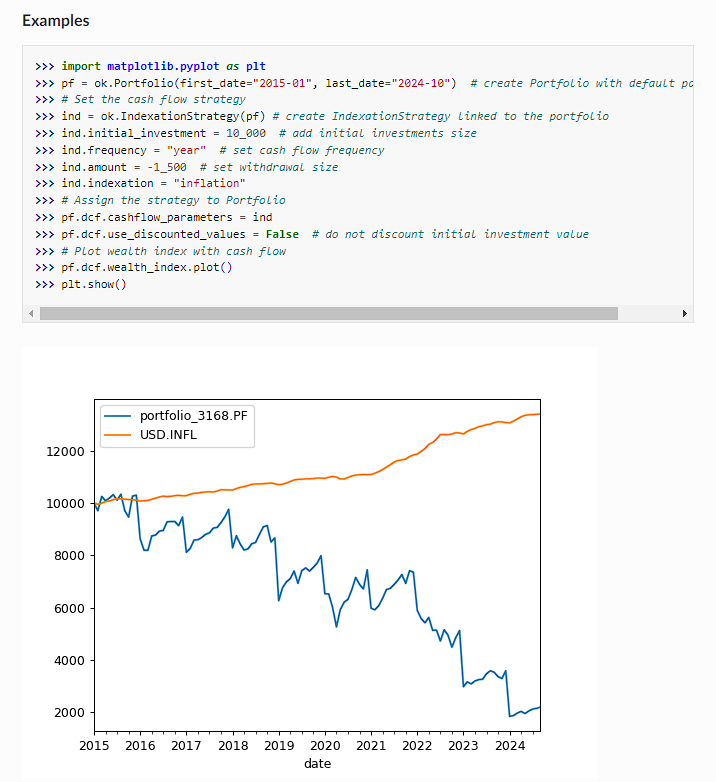Image resolution: width=716 pixels, height=782 pixels.
Task: Click the "year" frequency string value
Action: click(x=186, y=150)
